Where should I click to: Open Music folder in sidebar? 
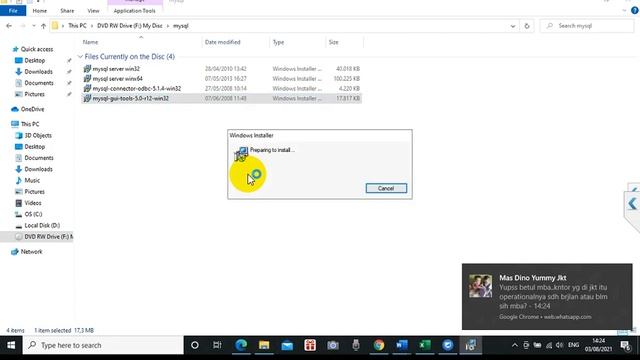pyautogui.click(x=32, y=180)
